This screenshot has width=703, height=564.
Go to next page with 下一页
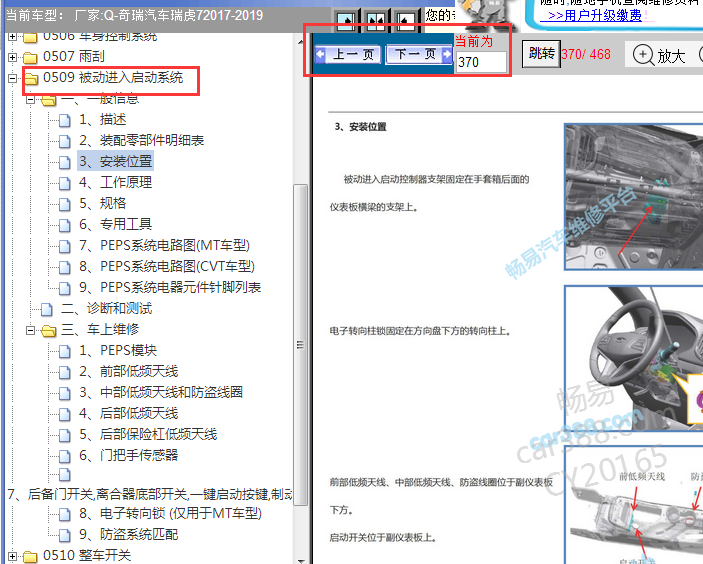(419, 55)
